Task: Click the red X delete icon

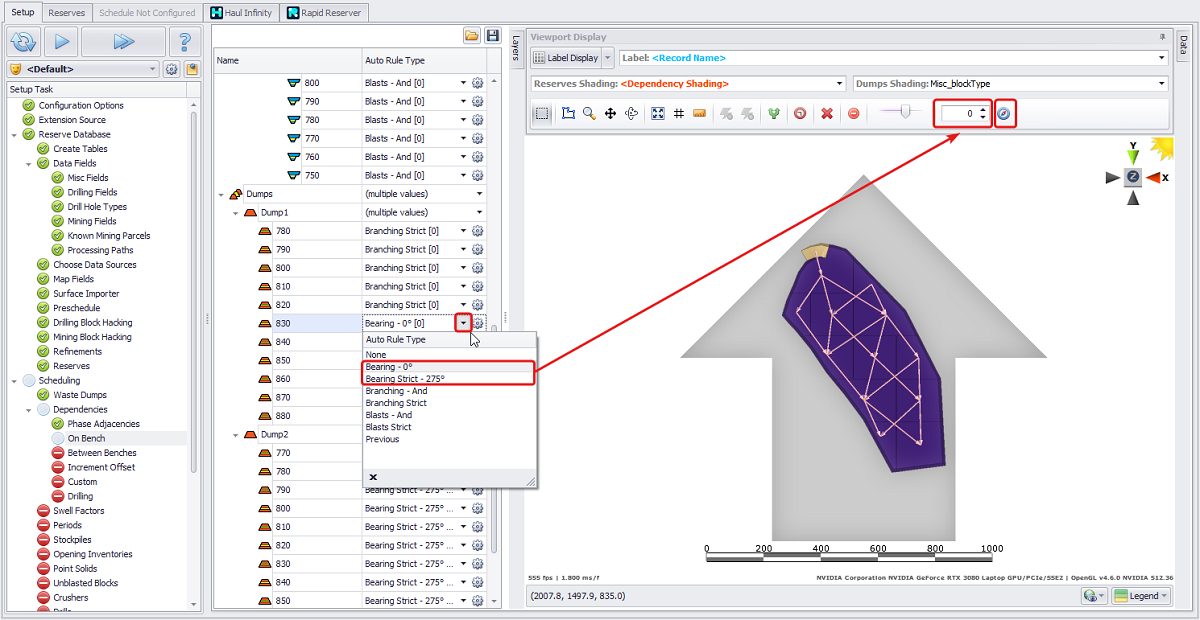Action: (x=827, y=114)
